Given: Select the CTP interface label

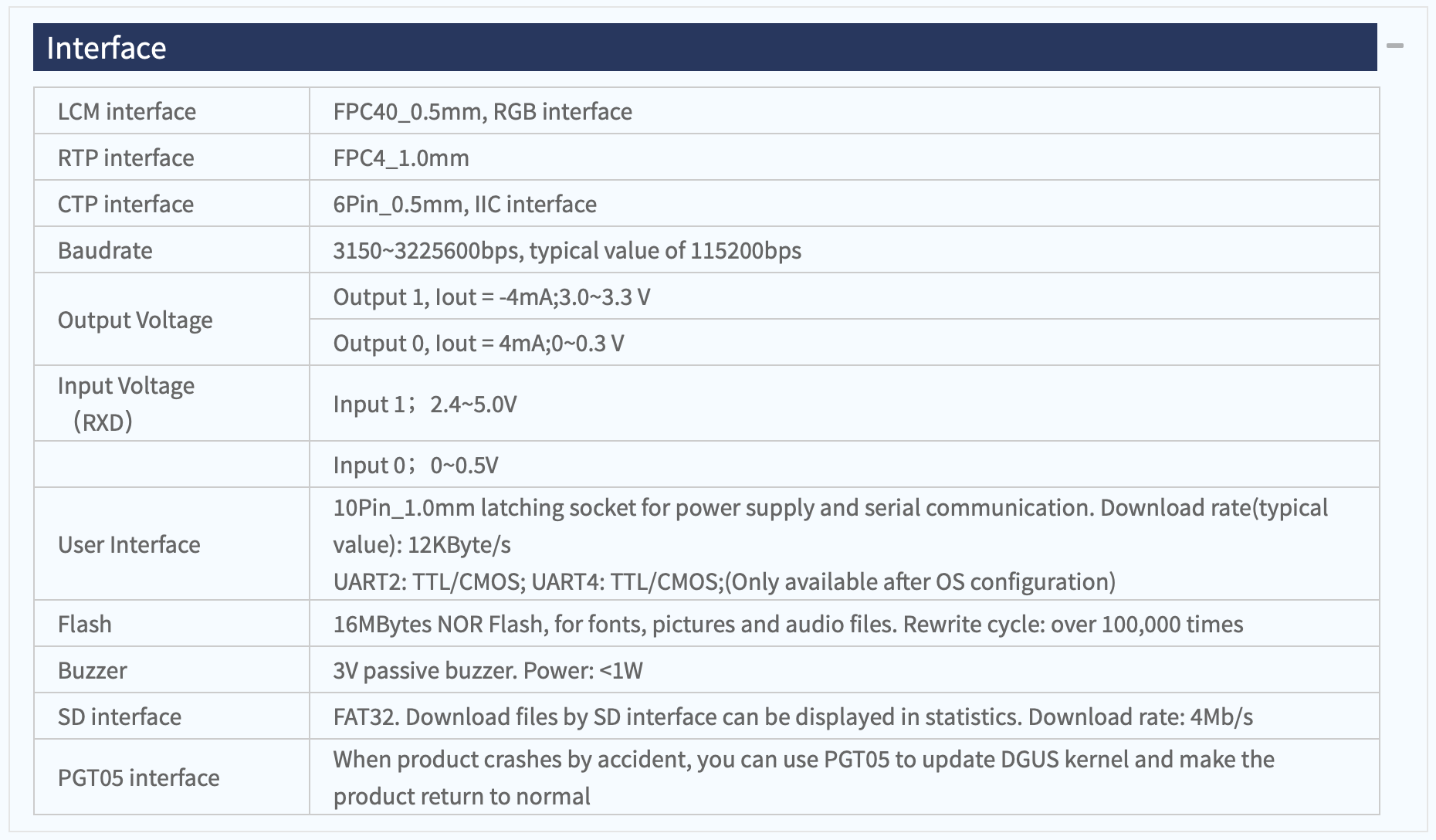Looking at the screenshot, I should coord(126,204).
